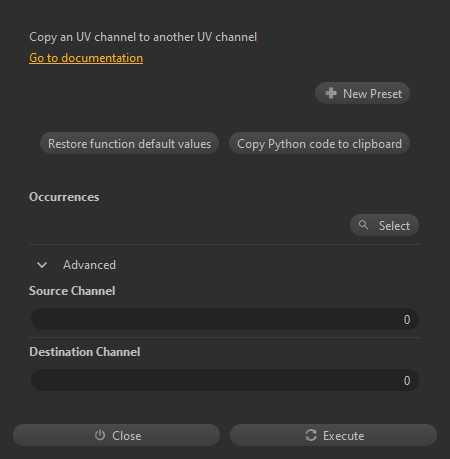This screenshot has height=459, width=450.
Task: Click the power icon on Close button
Action: point(100,435)
